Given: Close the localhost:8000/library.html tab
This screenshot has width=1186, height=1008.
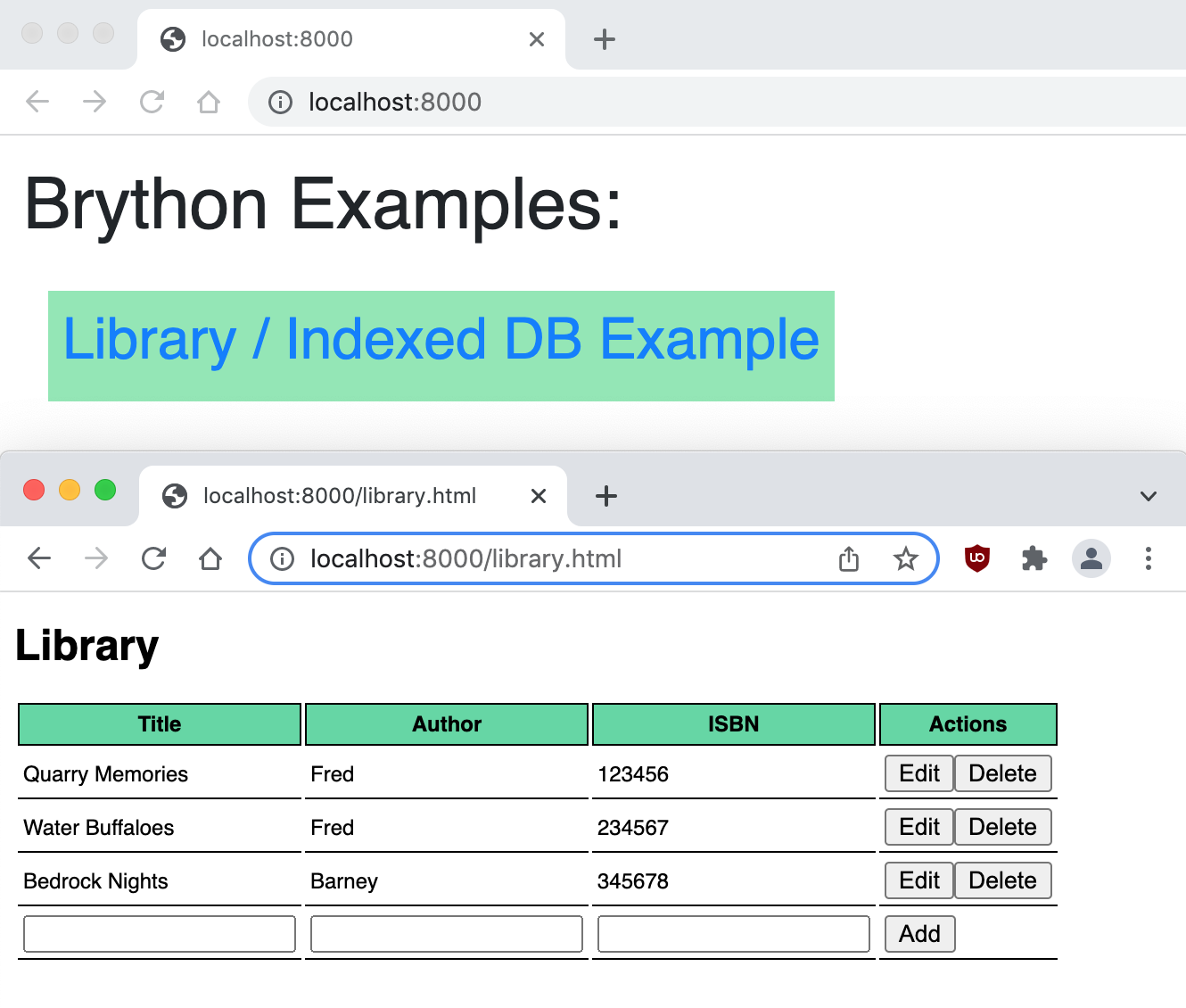Looking at the screenshot, I should (x=539, y=496).
